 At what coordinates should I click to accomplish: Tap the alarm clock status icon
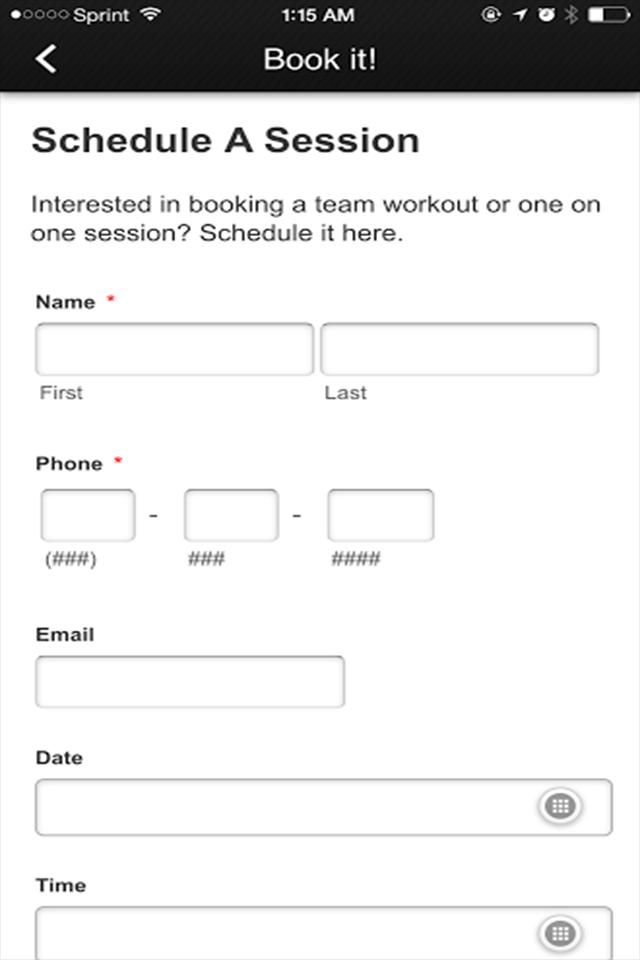546,14
